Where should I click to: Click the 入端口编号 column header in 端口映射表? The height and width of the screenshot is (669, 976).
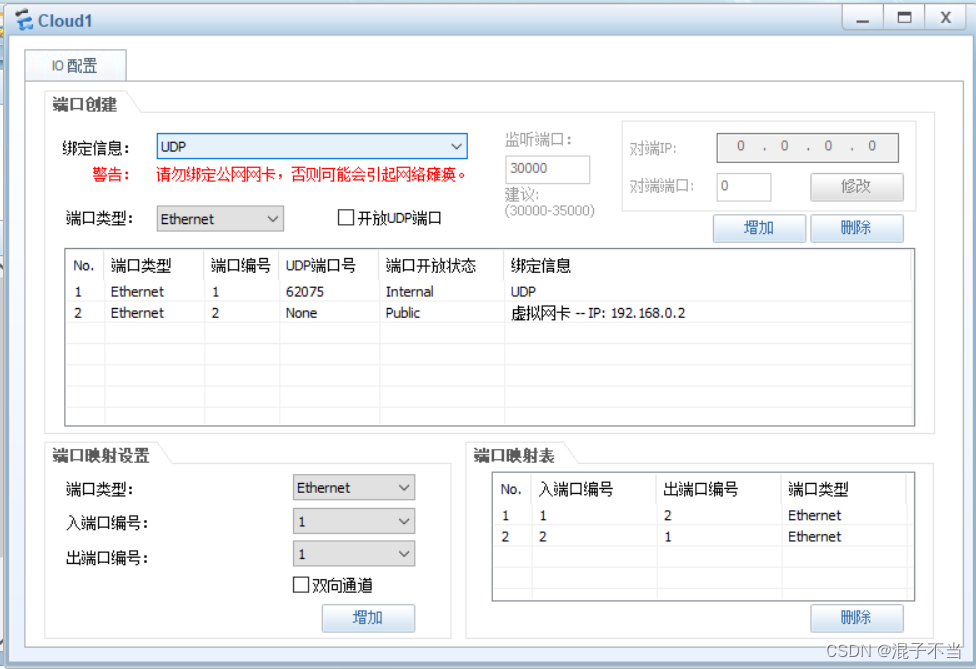594,489
